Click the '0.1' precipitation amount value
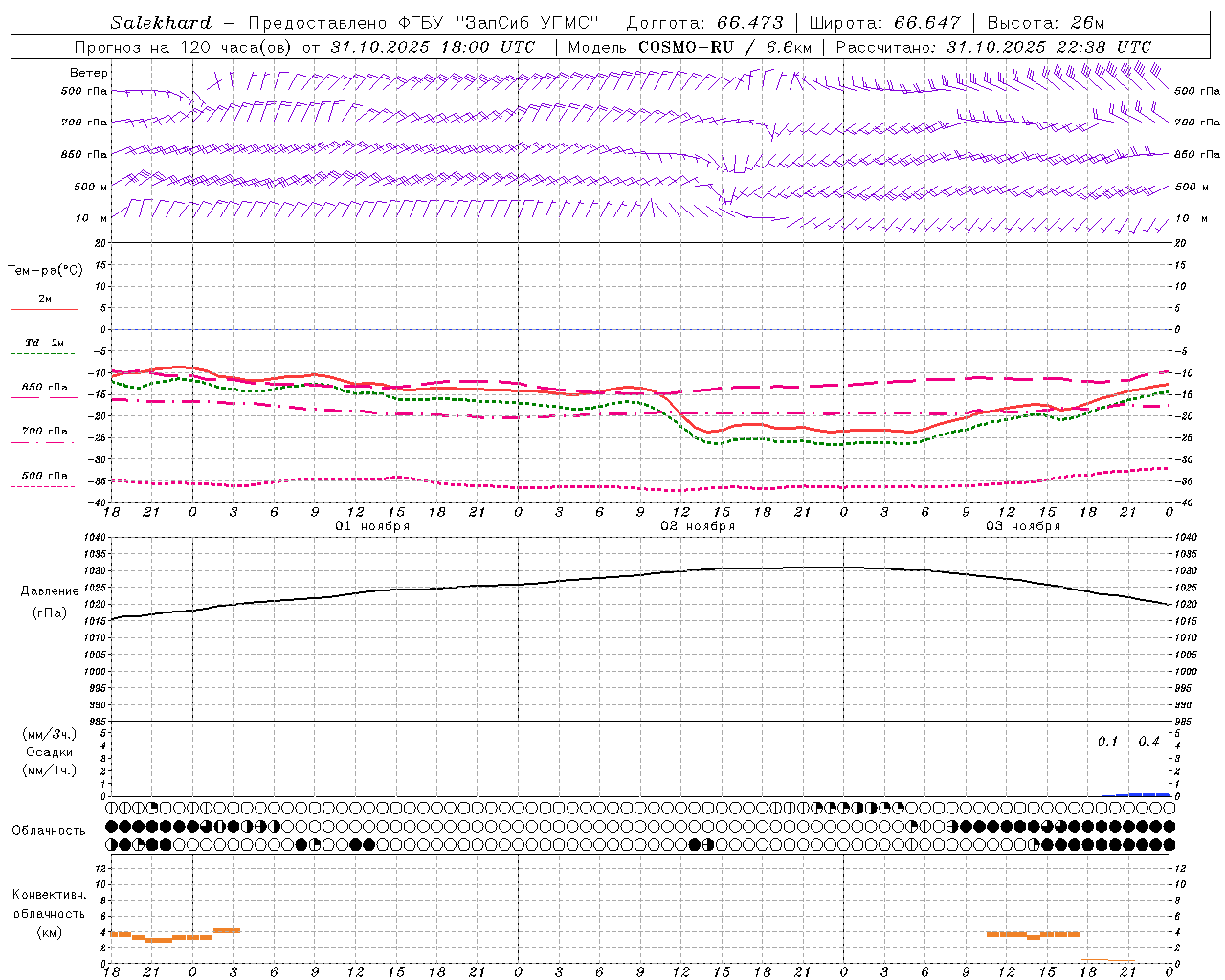 click(1107, 741)
